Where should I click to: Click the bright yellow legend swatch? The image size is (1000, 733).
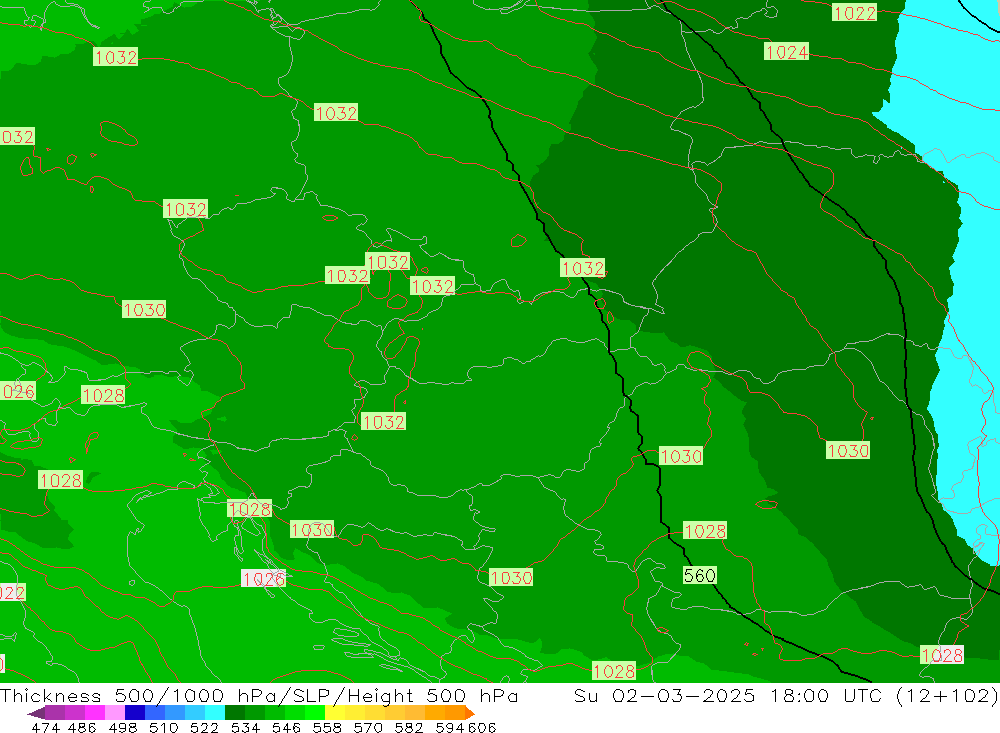[x=335, y=713]
